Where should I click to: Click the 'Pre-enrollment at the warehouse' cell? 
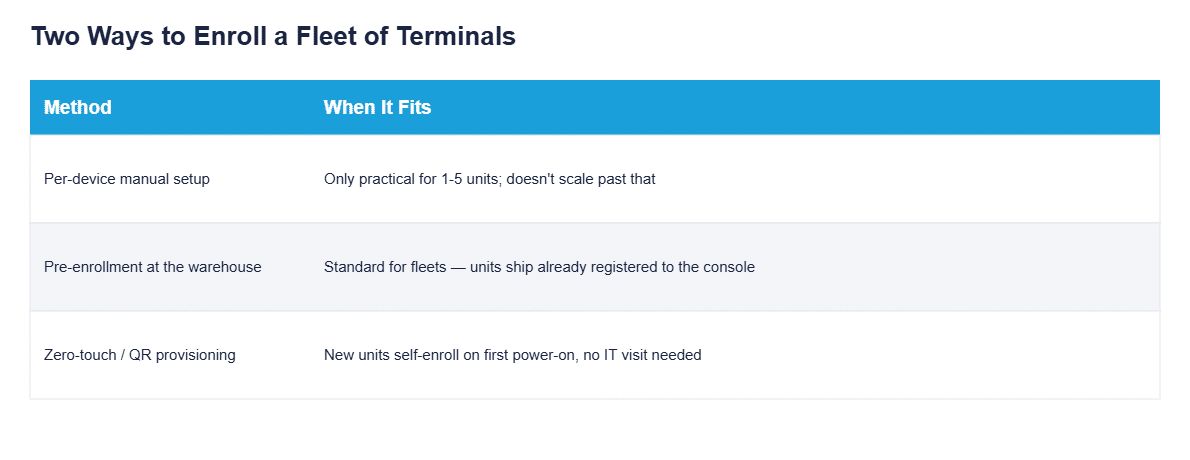click(153, 267)
